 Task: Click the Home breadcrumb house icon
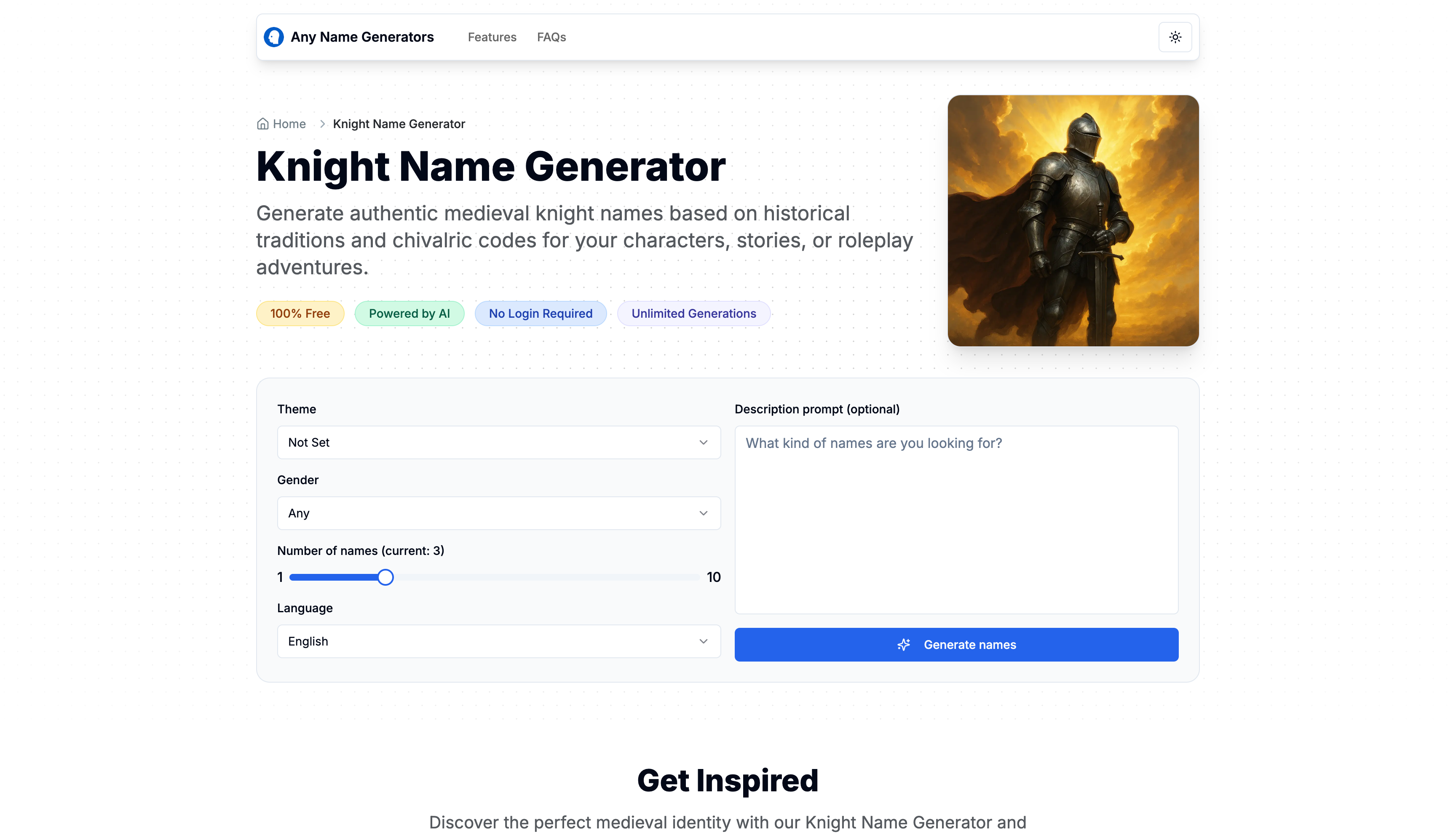[262, 124]
